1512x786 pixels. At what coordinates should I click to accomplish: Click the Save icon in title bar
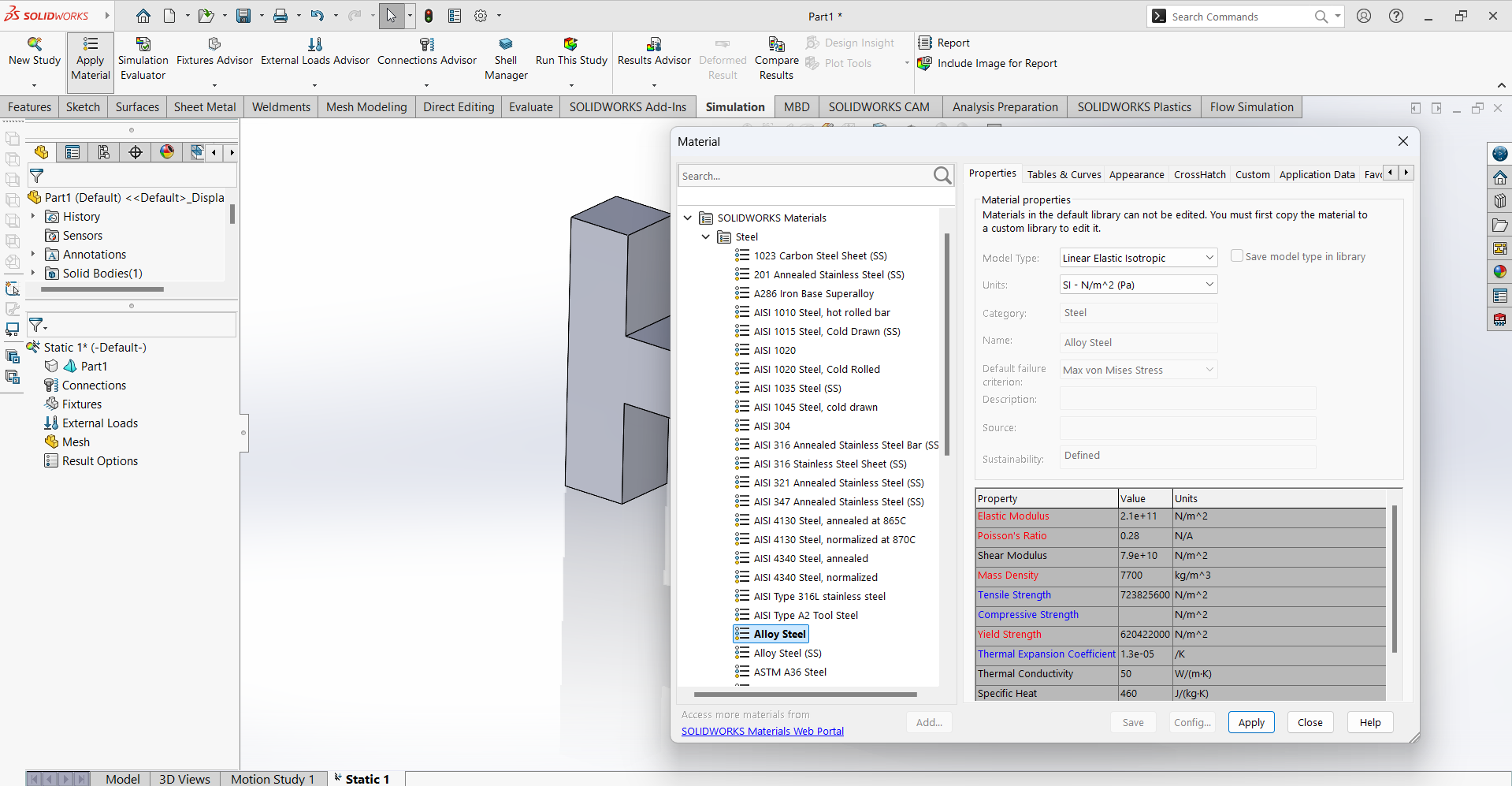(x=243, y=16)
